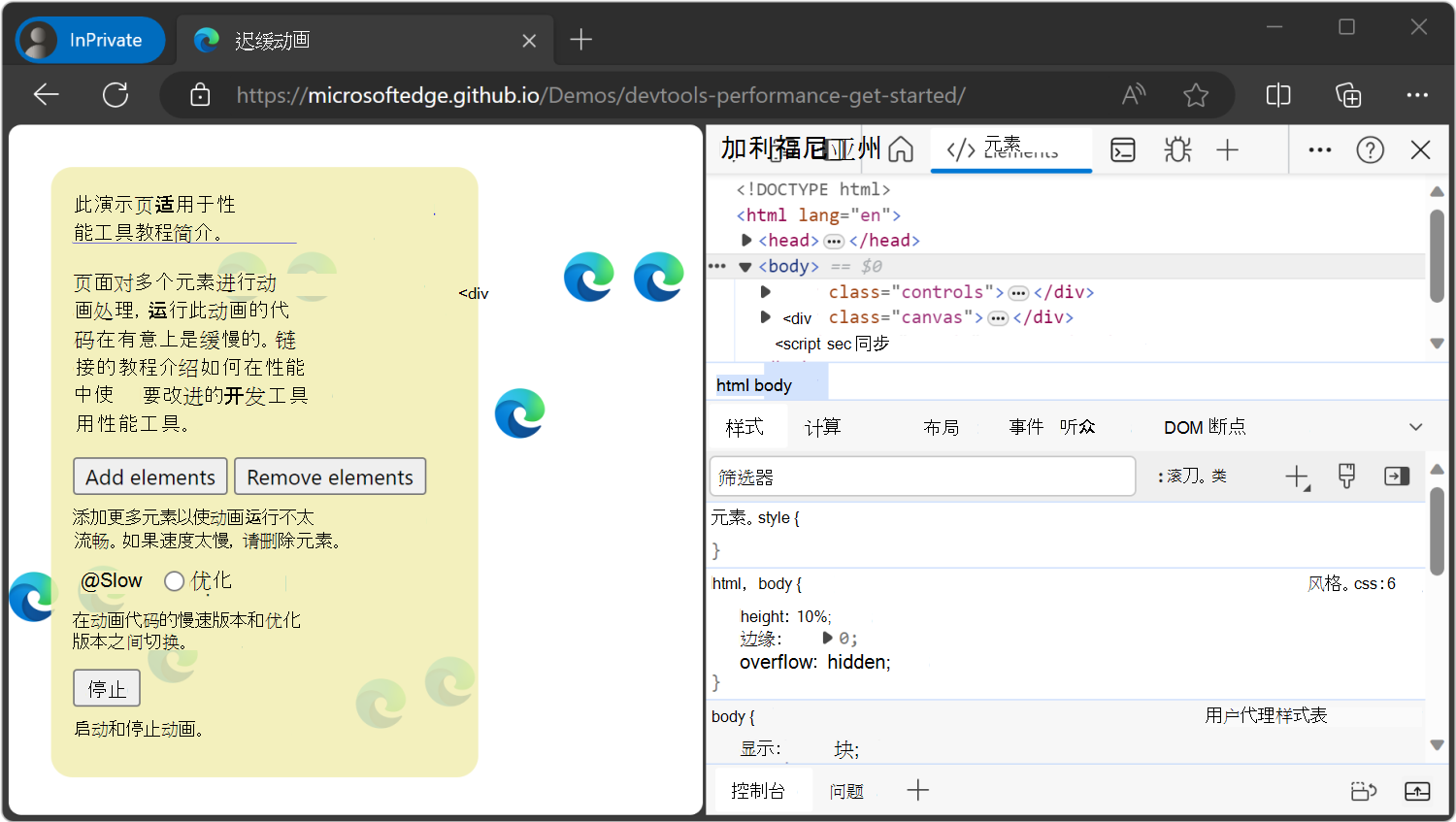Viewport: 1456px width, 822px height.
Task: Select the html lang en node
Action: (x=818, y=214)
